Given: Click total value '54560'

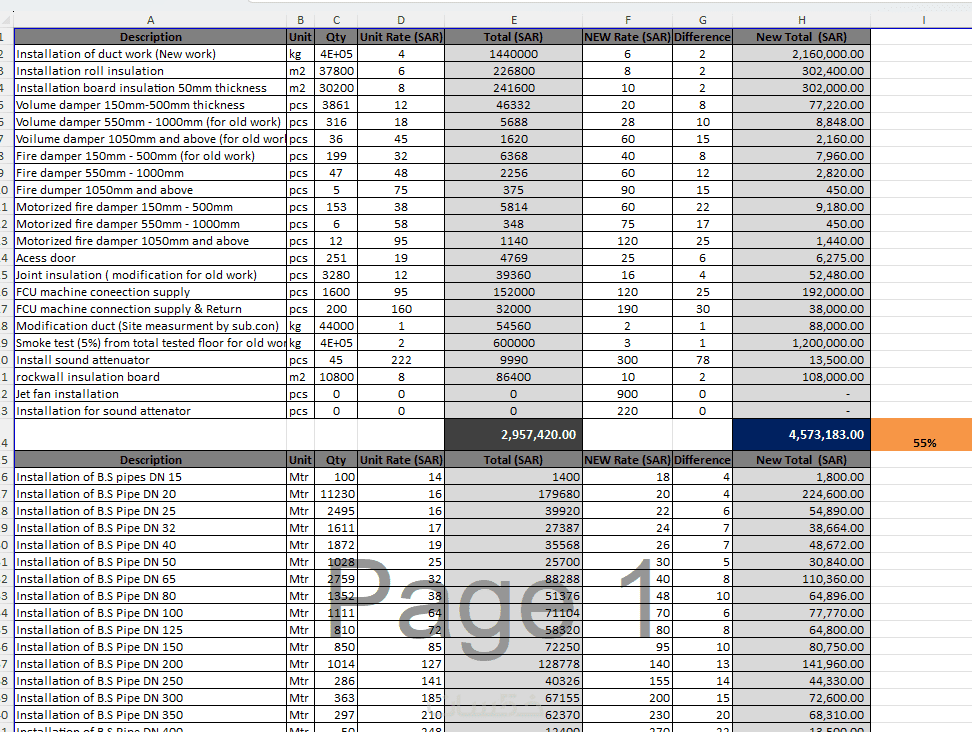Looking at the screenshot, I should (x=513, y=326).
